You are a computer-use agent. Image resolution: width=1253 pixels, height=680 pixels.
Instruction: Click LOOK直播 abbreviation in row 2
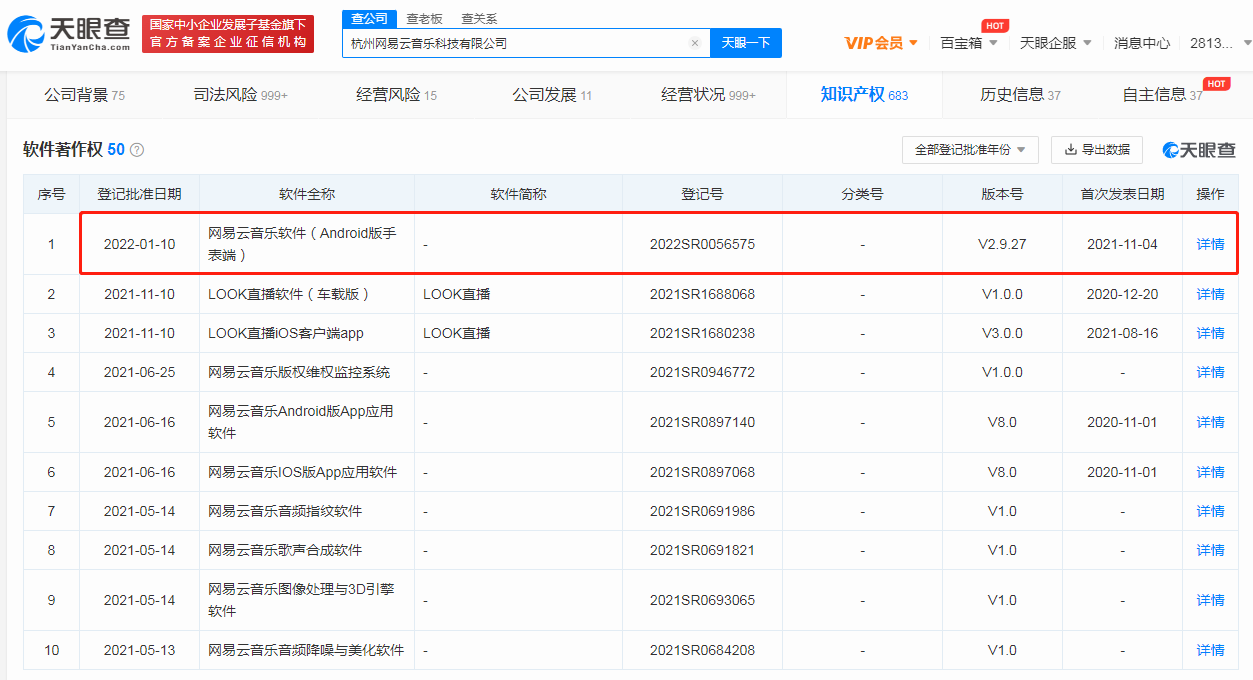(457, 294)
